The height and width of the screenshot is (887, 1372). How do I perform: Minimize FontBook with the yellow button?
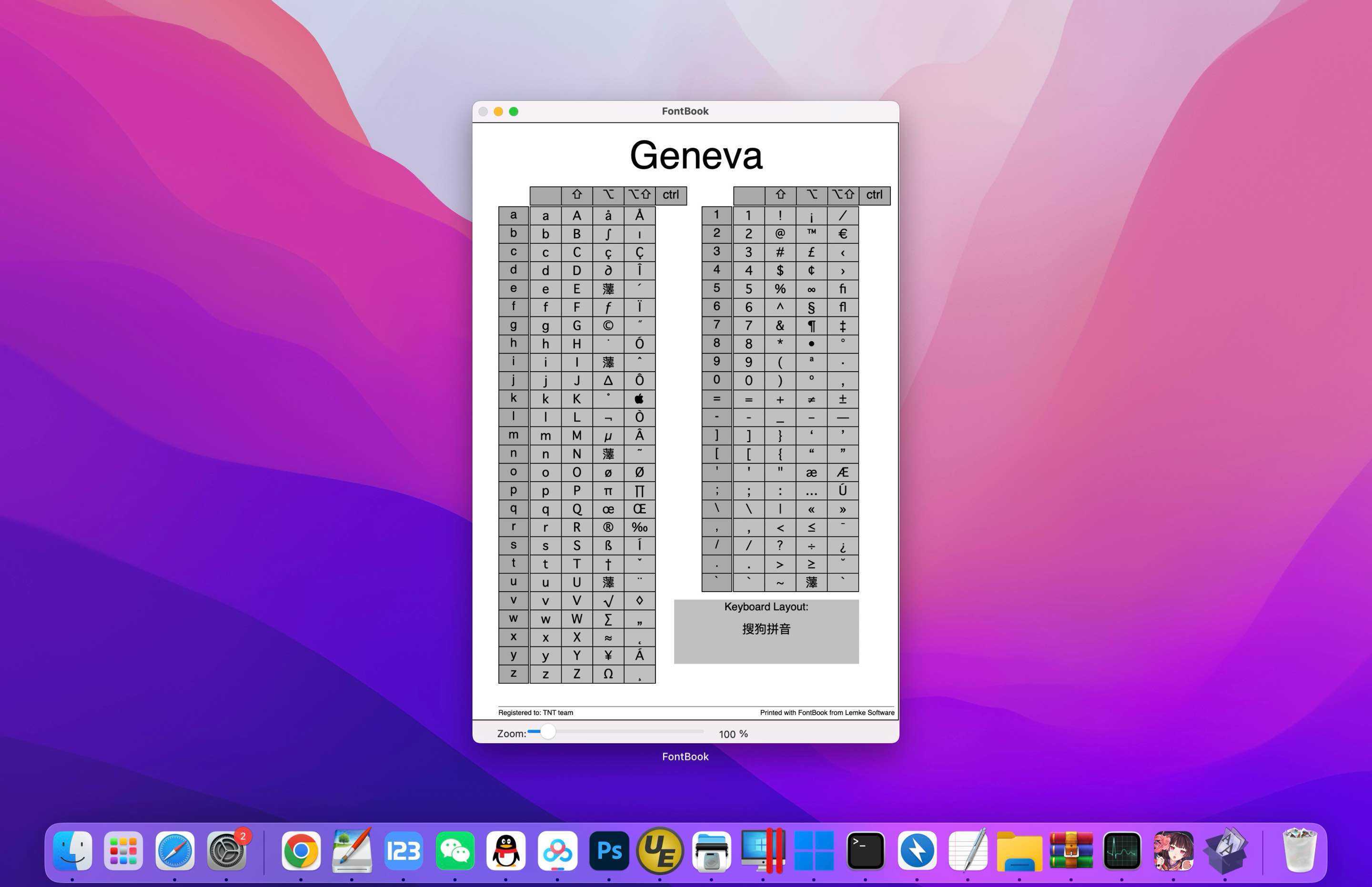pos(498,112)
